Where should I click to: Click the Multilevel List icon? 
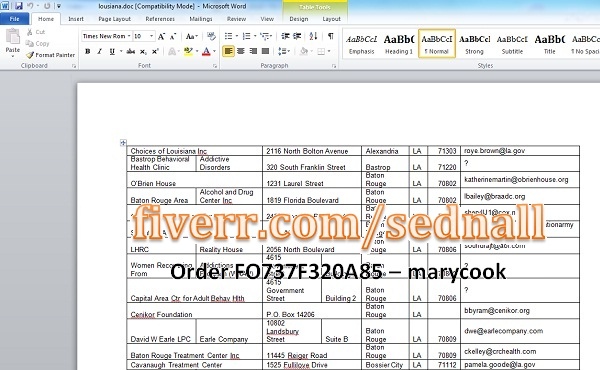[264, 36]
